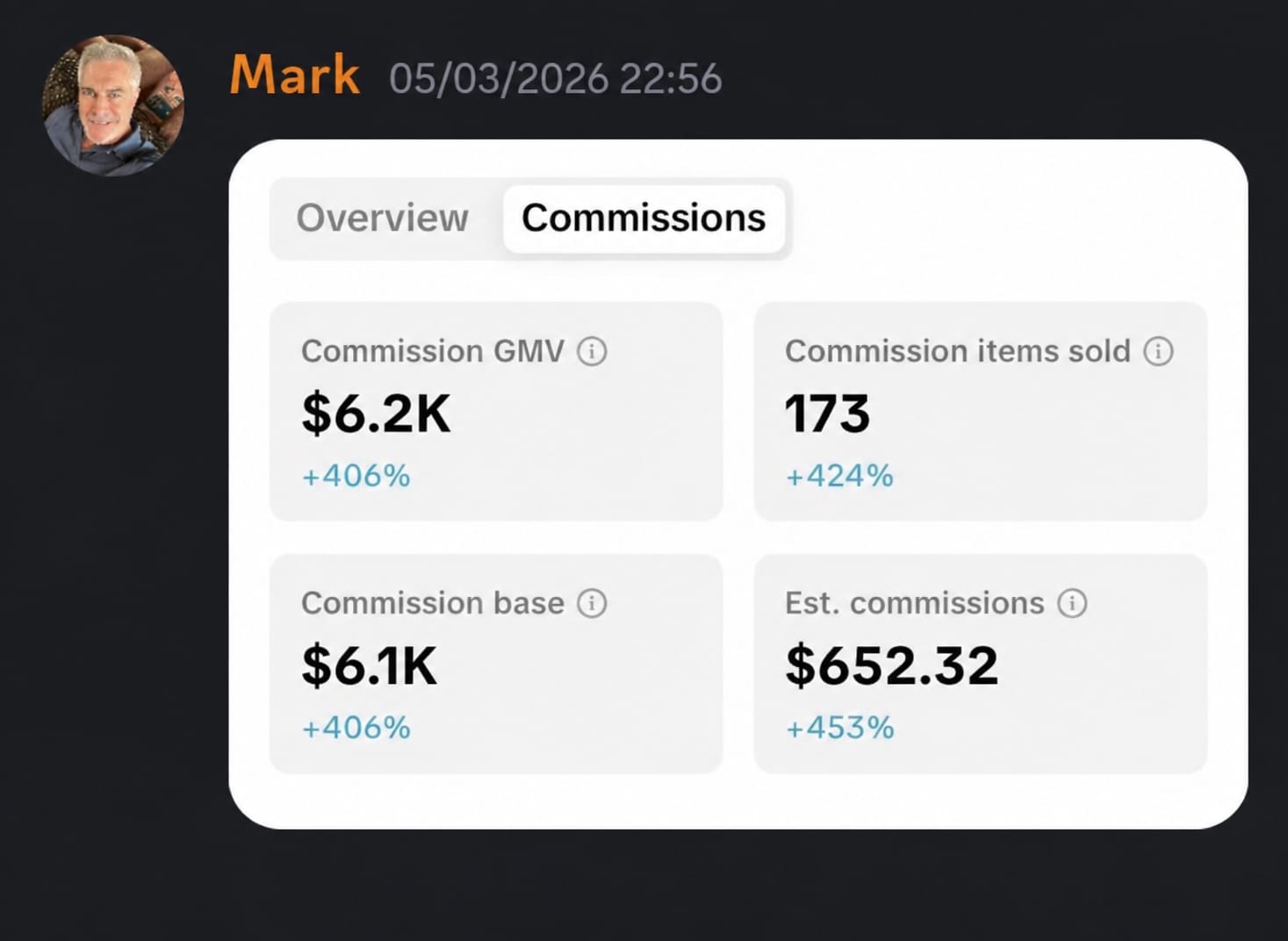Select the $6.2K GMV value

[376, 413]
